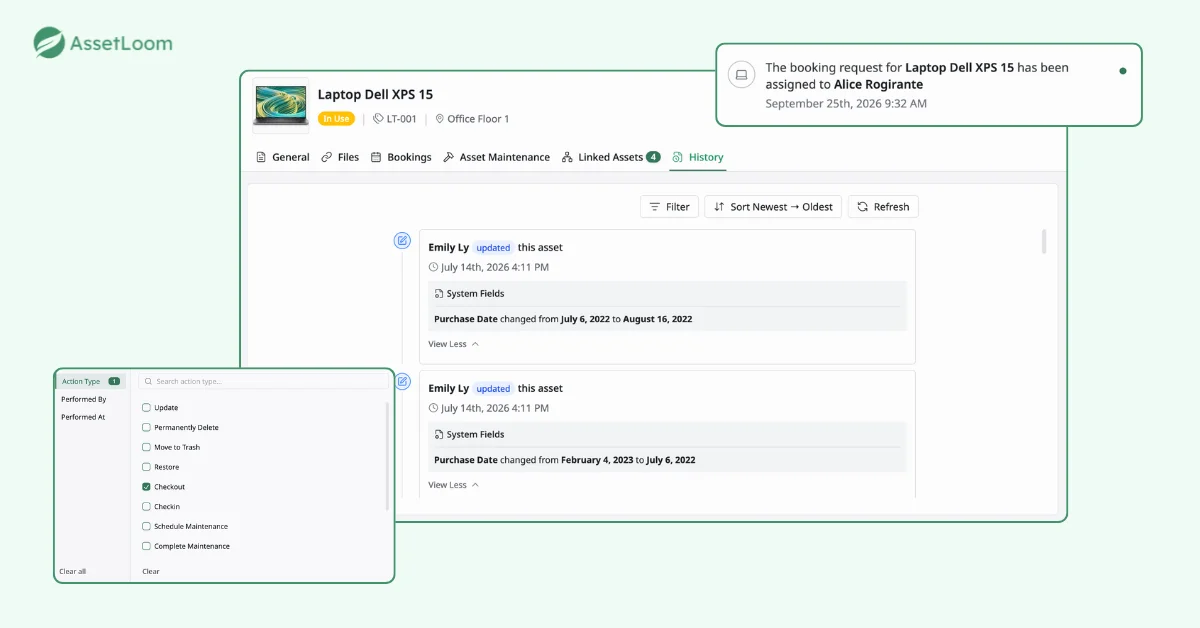Open the Linked Assets tab
Image resolution: width=1200 pixels, height=628 pixels.
click(x=611, y=157)
